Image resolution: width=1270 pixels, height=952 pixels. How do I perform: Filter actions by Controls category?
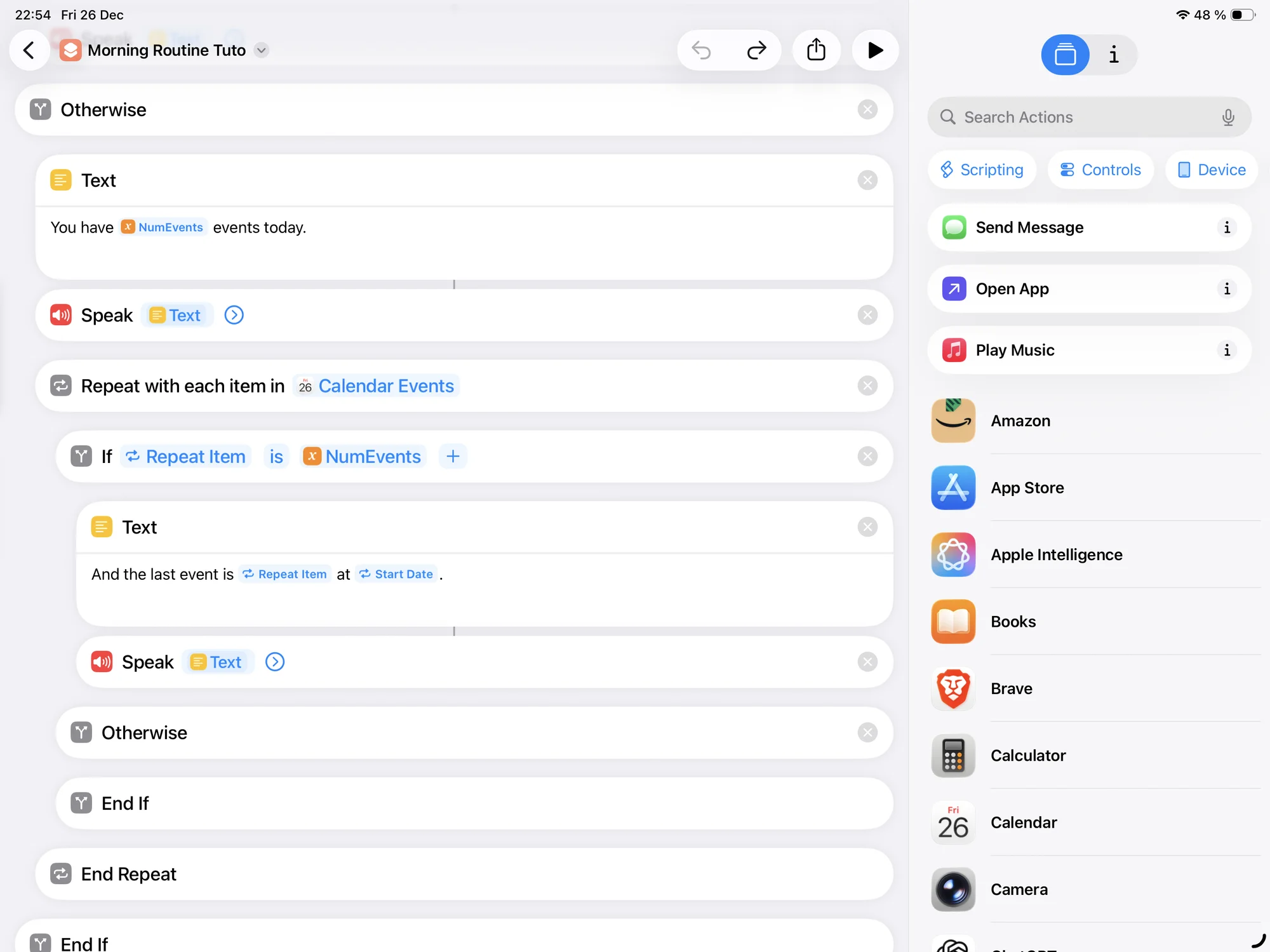(x=1100, y=170)
